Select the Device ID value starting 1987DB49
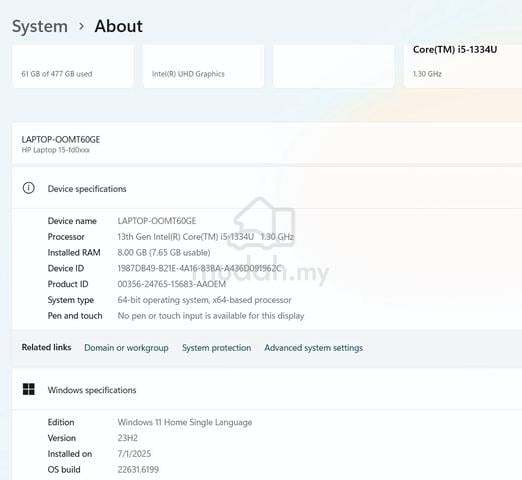Viewport: 522px width, 480px height. tap(199, 268)
